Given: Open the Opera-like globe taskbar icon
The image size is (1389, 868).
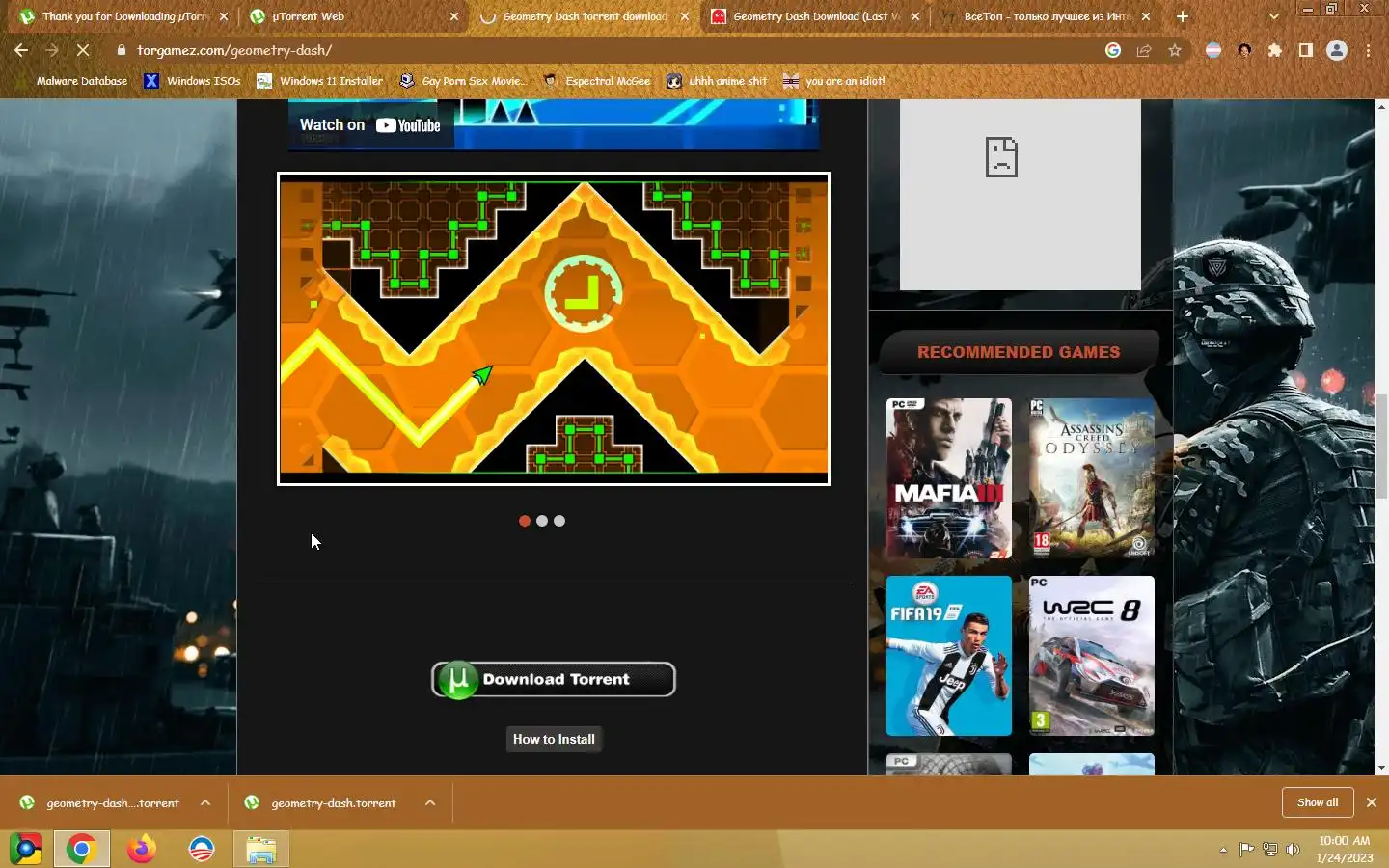Looking at the screenshot, I should (x=202, y=850).
